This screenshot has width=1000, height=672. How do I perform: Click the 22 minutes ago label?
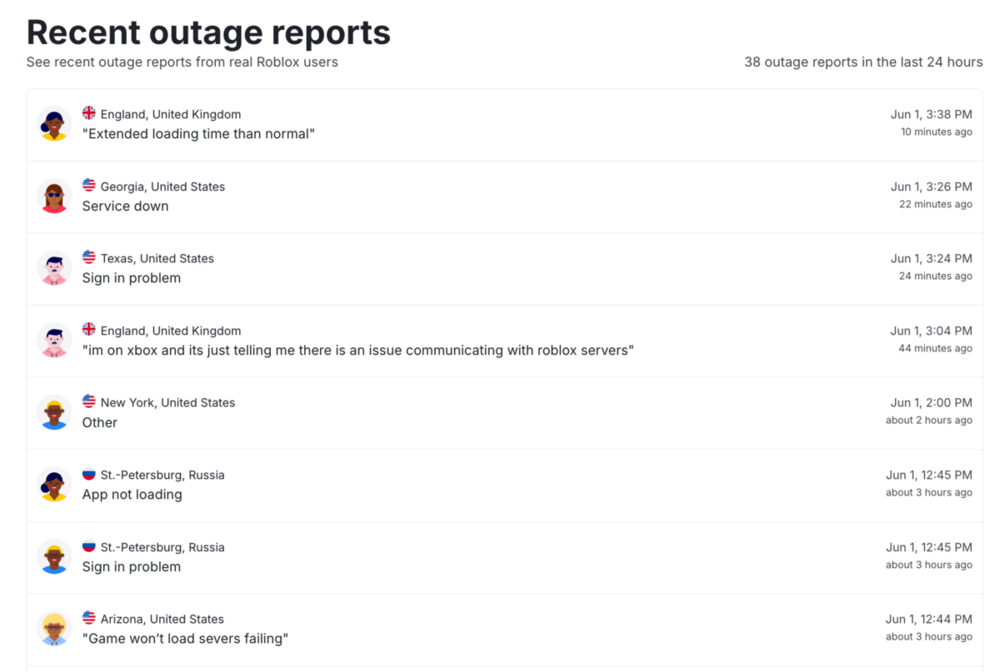coord(936,204)
